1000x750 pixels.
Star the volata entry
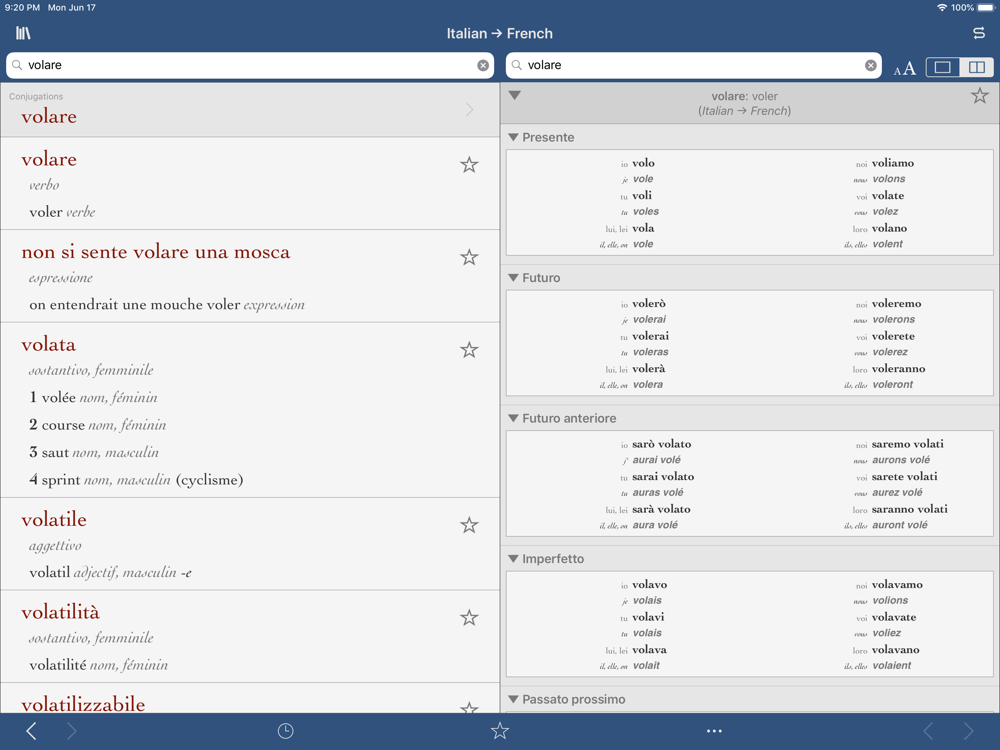tap(469, 350)
